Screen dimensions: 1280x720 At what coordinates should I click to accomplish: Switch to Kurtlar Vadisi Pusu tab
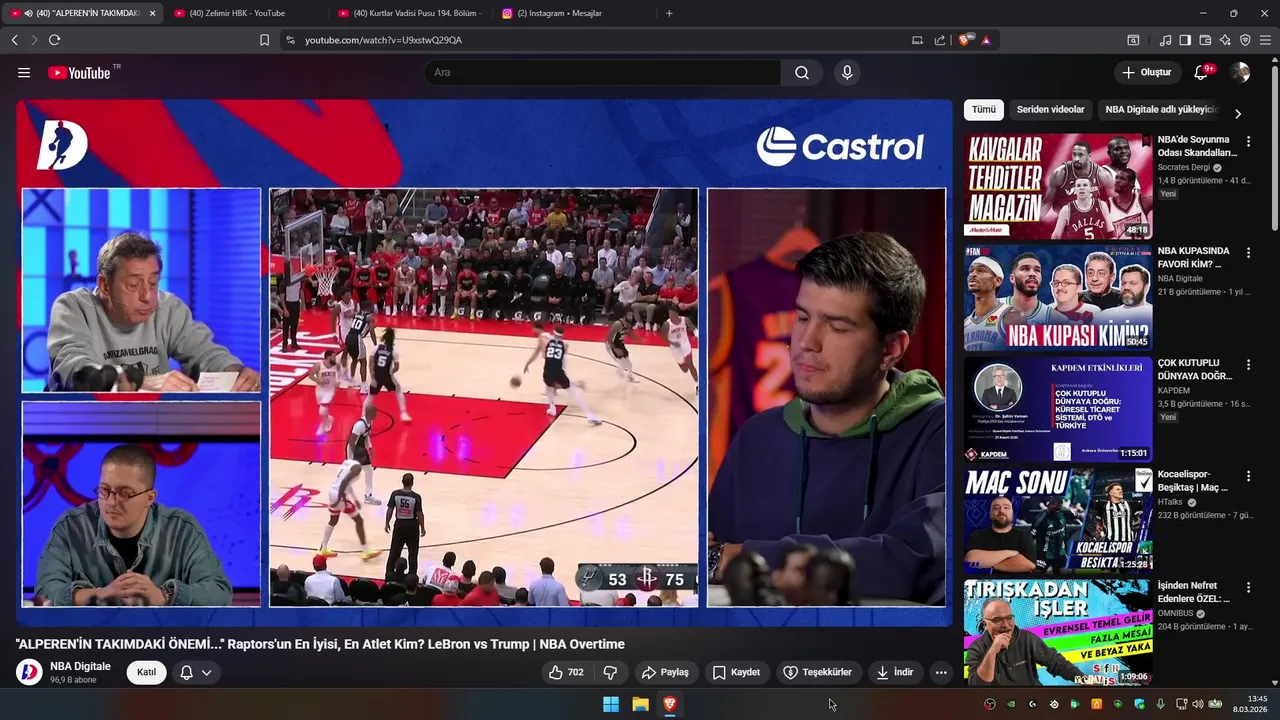click(x=410, y=13)
